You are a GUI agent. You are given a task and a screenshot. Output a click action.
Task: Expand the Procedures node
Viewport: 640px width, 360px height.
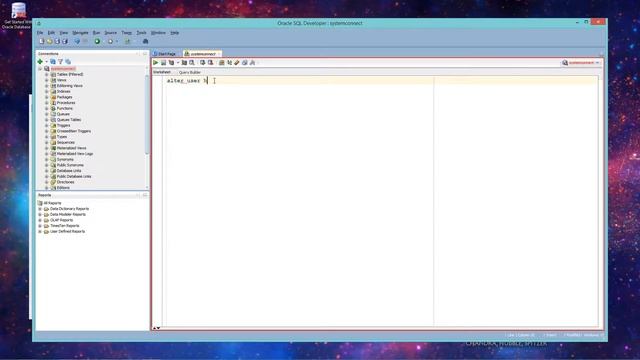coord(47,103)
